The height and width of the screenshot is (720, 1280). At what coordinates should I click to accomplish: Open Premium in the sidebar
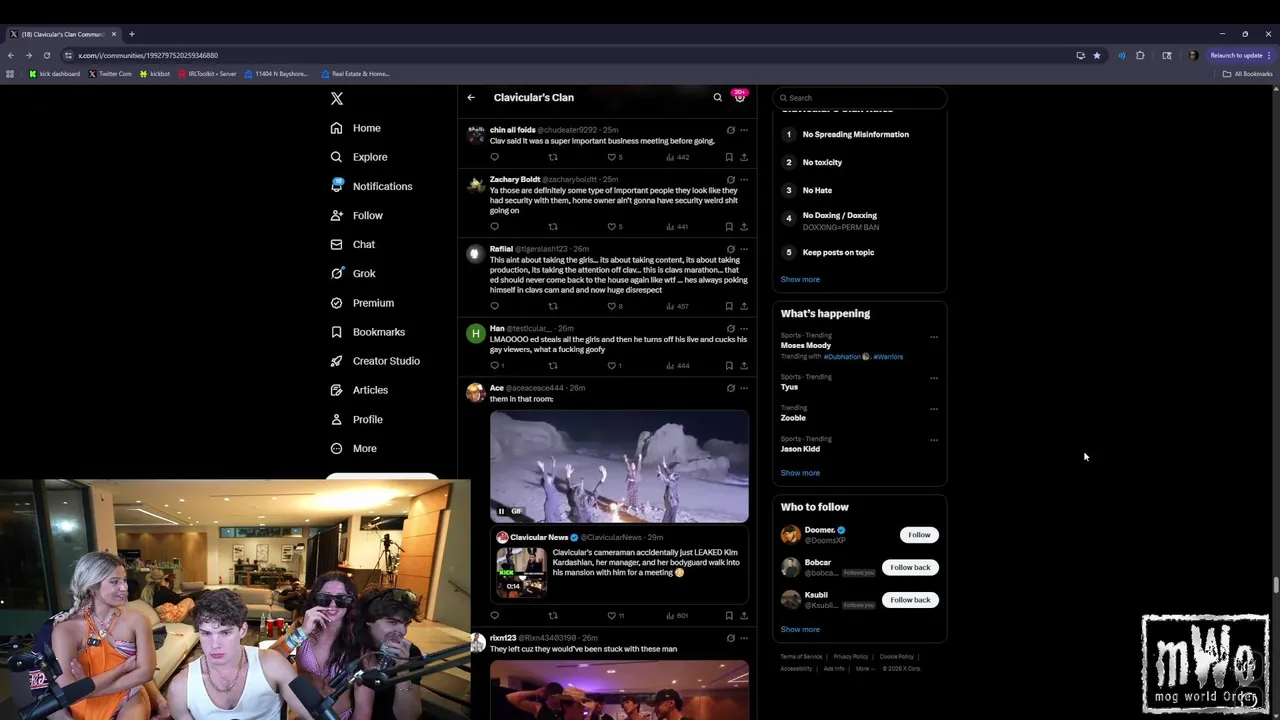(362, 303)
